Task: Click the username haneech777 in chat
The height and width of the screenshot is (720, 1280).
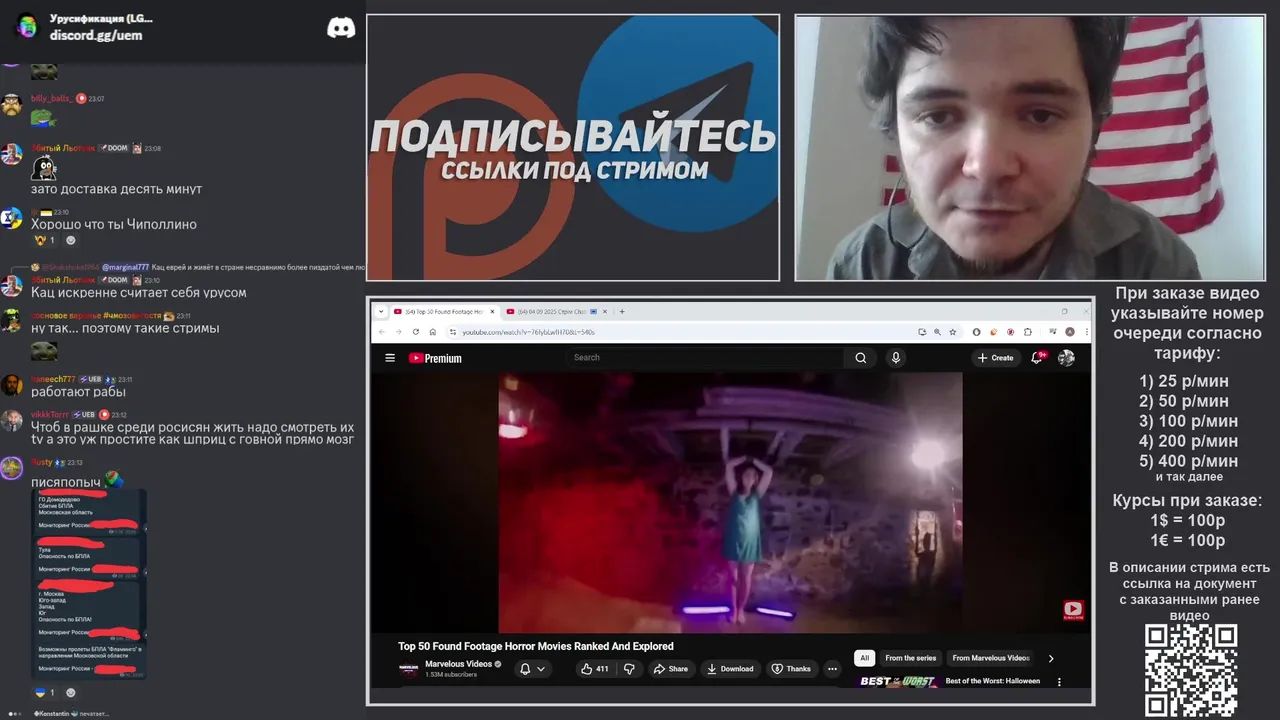Action: [x=53, y=379]
